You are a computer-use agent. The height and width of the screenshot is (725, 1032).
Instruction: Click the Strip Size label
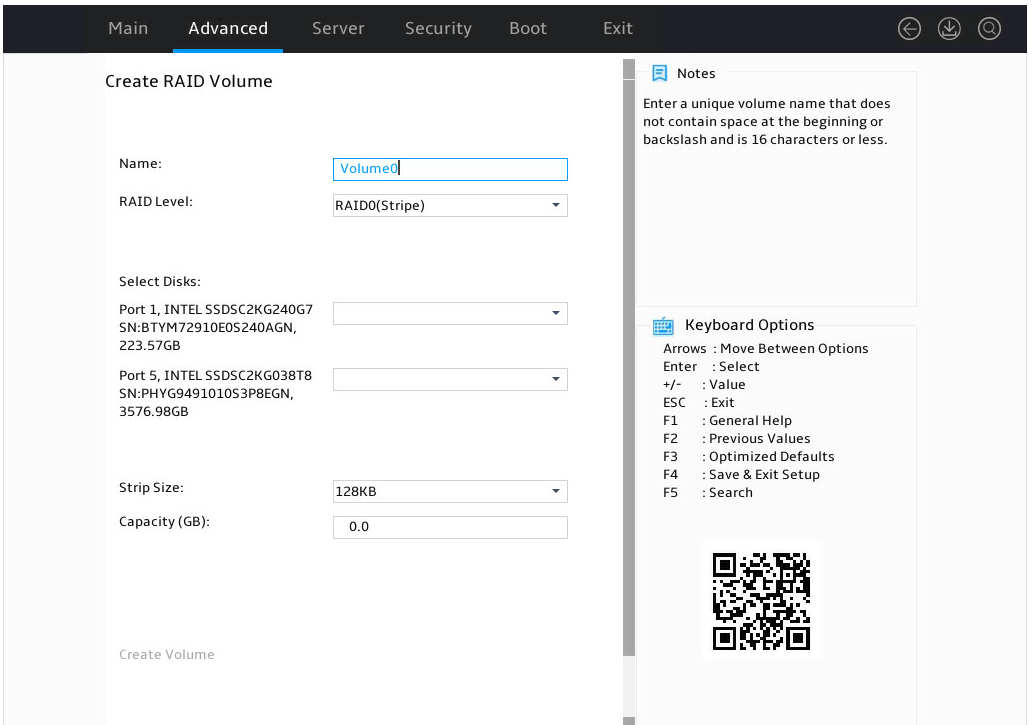pos(151,488)
